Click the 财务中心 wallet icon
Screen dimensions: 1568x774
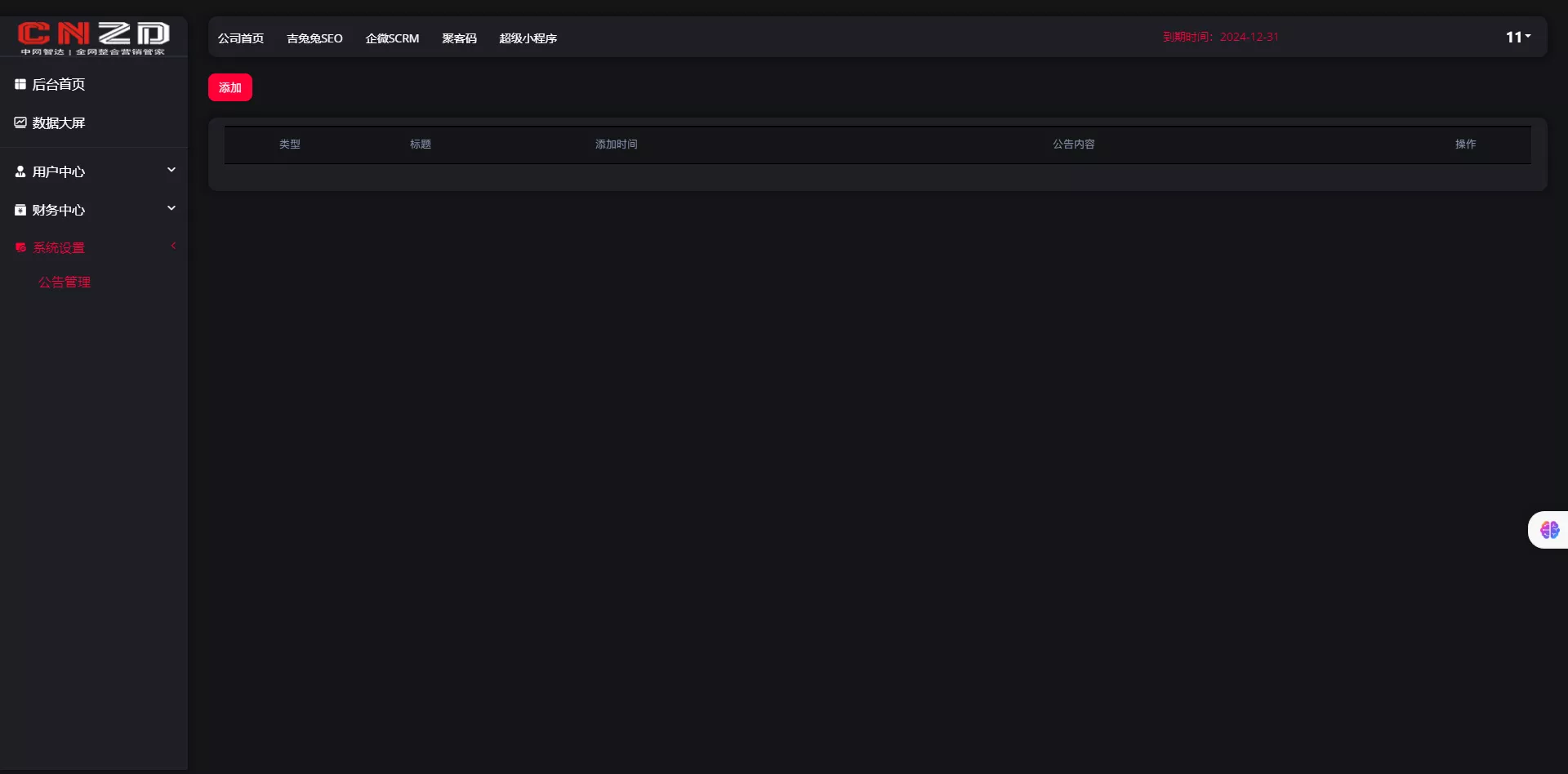pos(20,210)
